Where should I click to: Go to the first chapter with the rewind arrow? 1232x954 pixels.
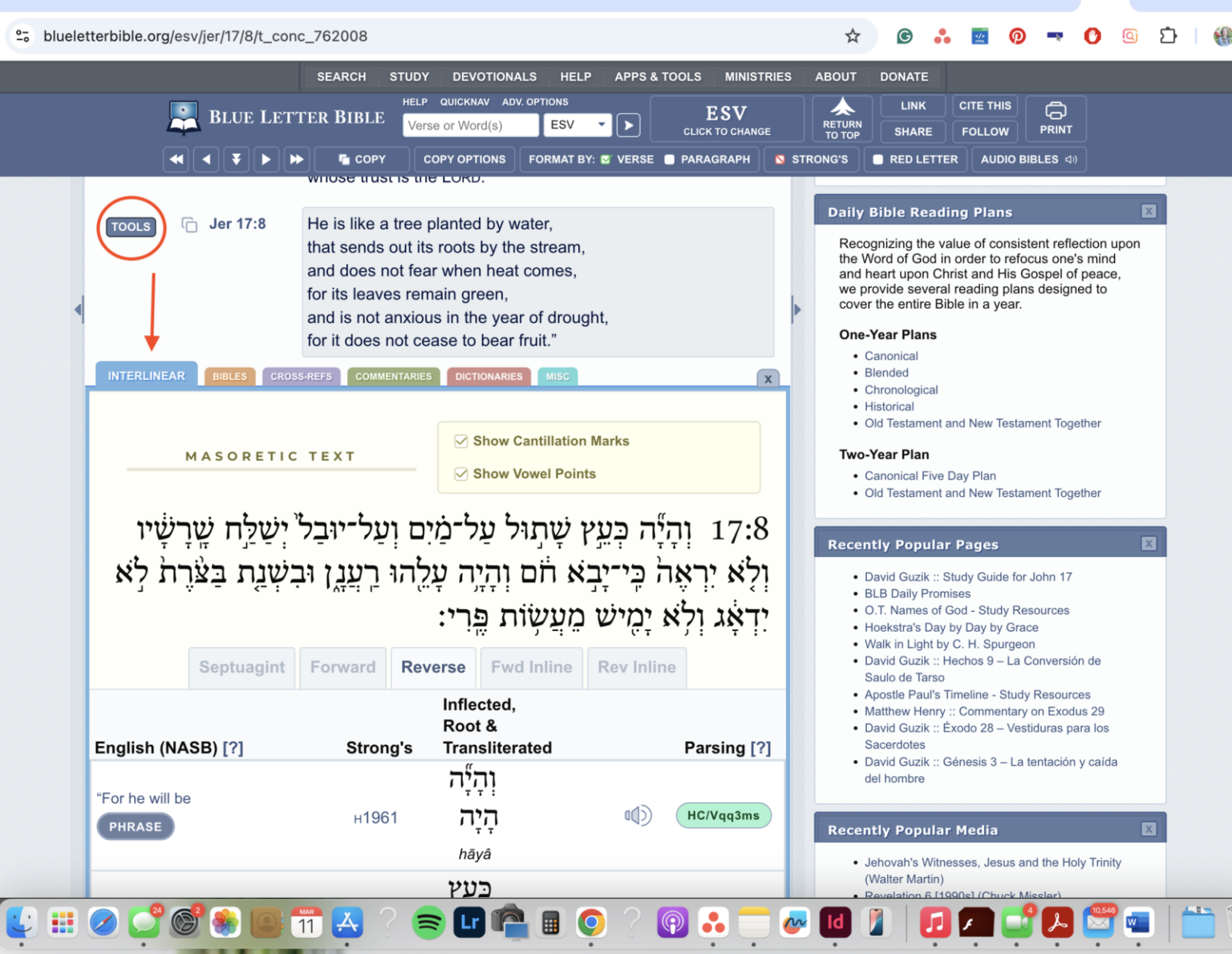click(176, 160)
